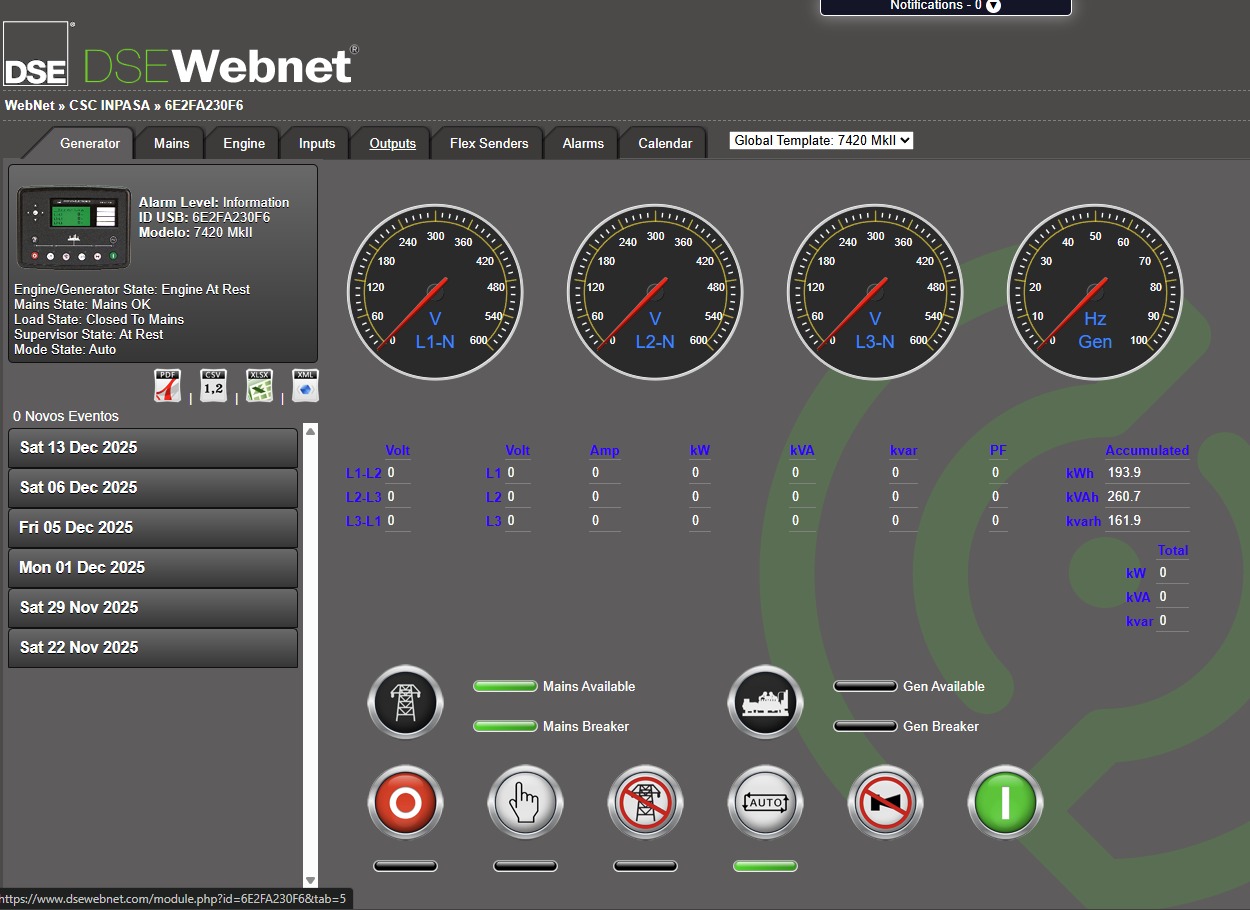Click the WebNet breadcrumb link
This screenshot has height=910, width=1250.
(x=30, y=105)
